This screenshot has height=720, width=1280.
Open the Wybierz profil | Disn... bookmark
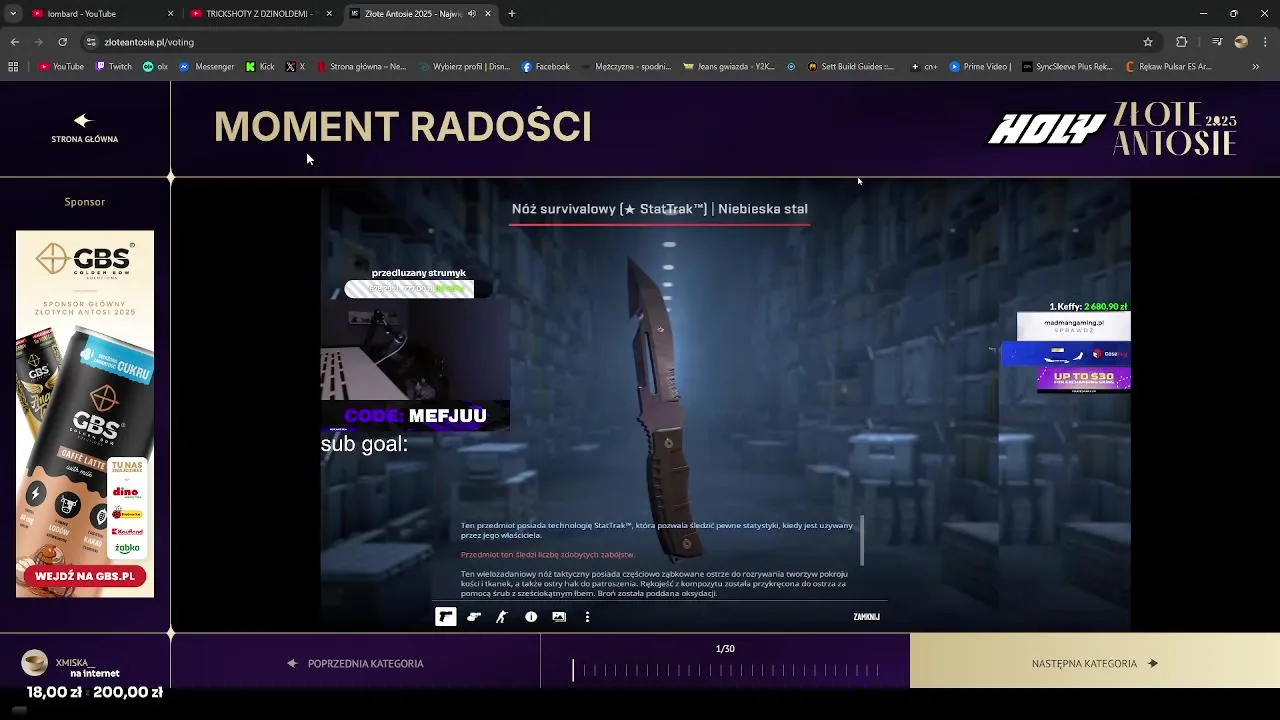[x=464, y=67]
